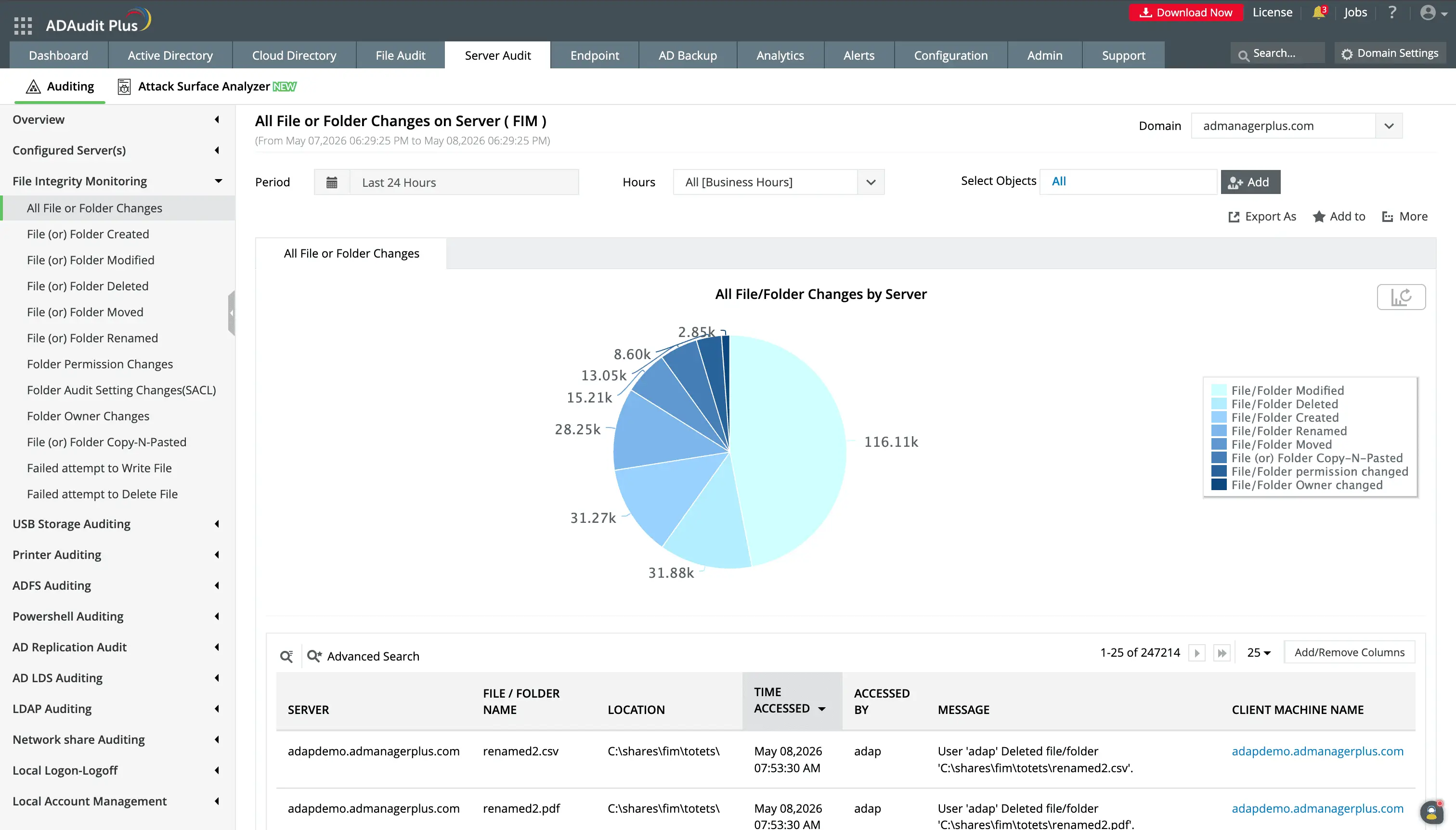Open the help question mark icon
This screenshot has width=1456, height=830.
(x=1392, y=13)
